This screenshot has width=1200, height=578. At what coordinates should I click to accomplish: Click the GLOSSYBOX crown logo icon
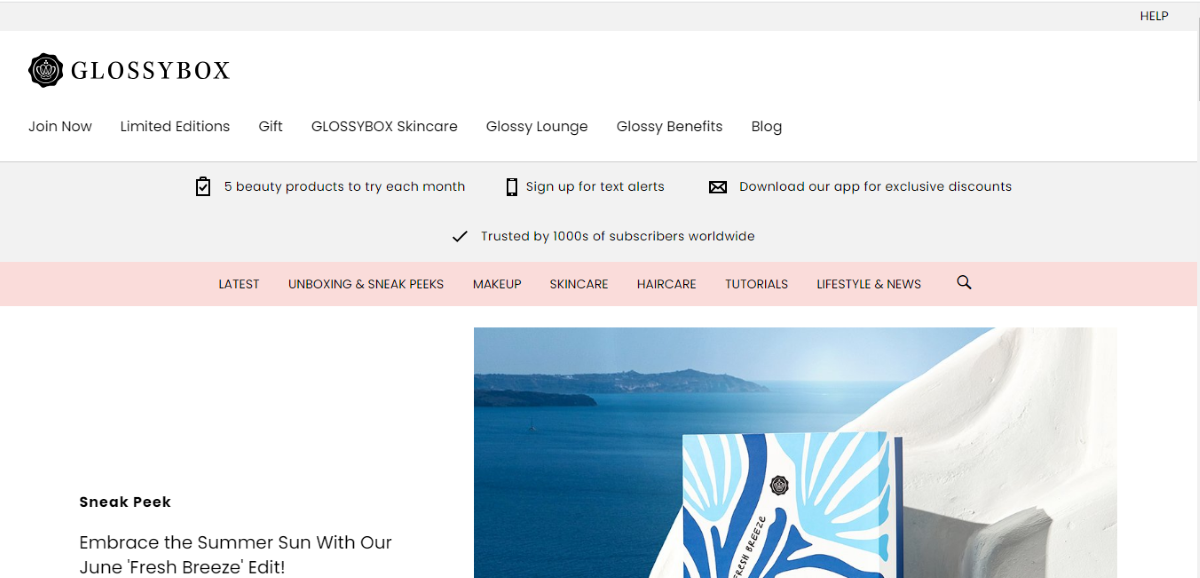click(46, 70)
